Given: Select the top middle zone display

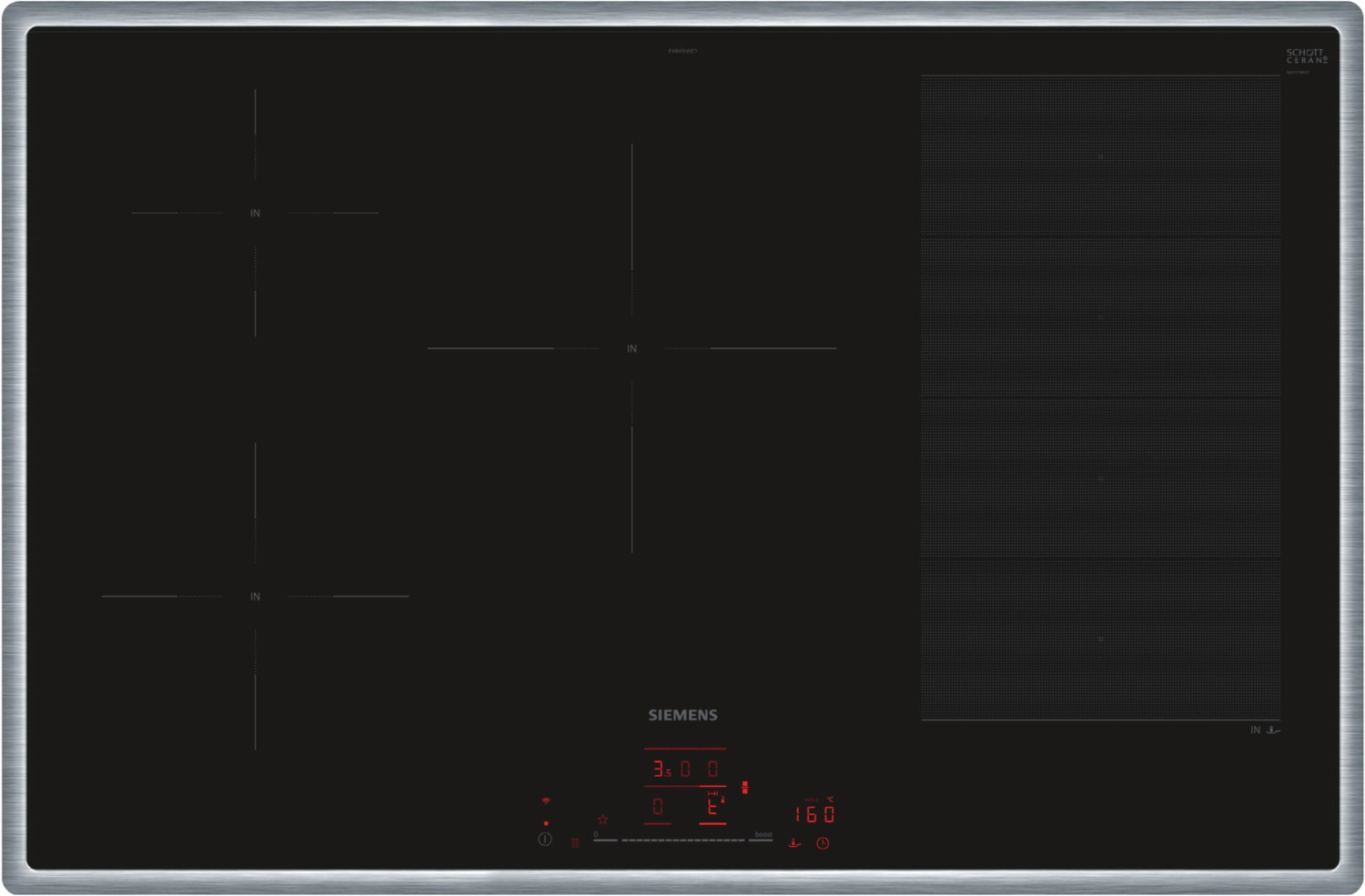Looking at the screenshot, I should point(685,769).
